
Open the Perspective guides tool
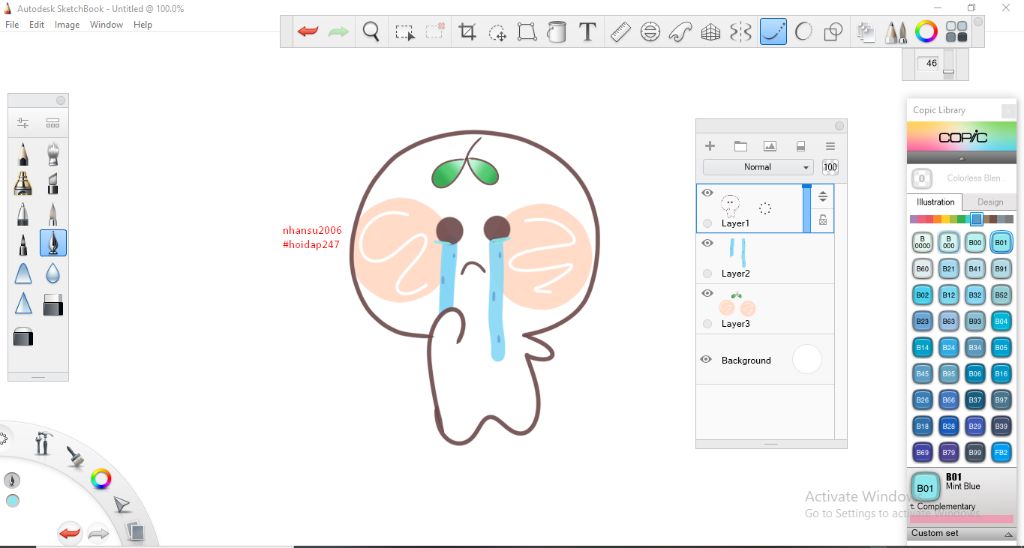710,31
